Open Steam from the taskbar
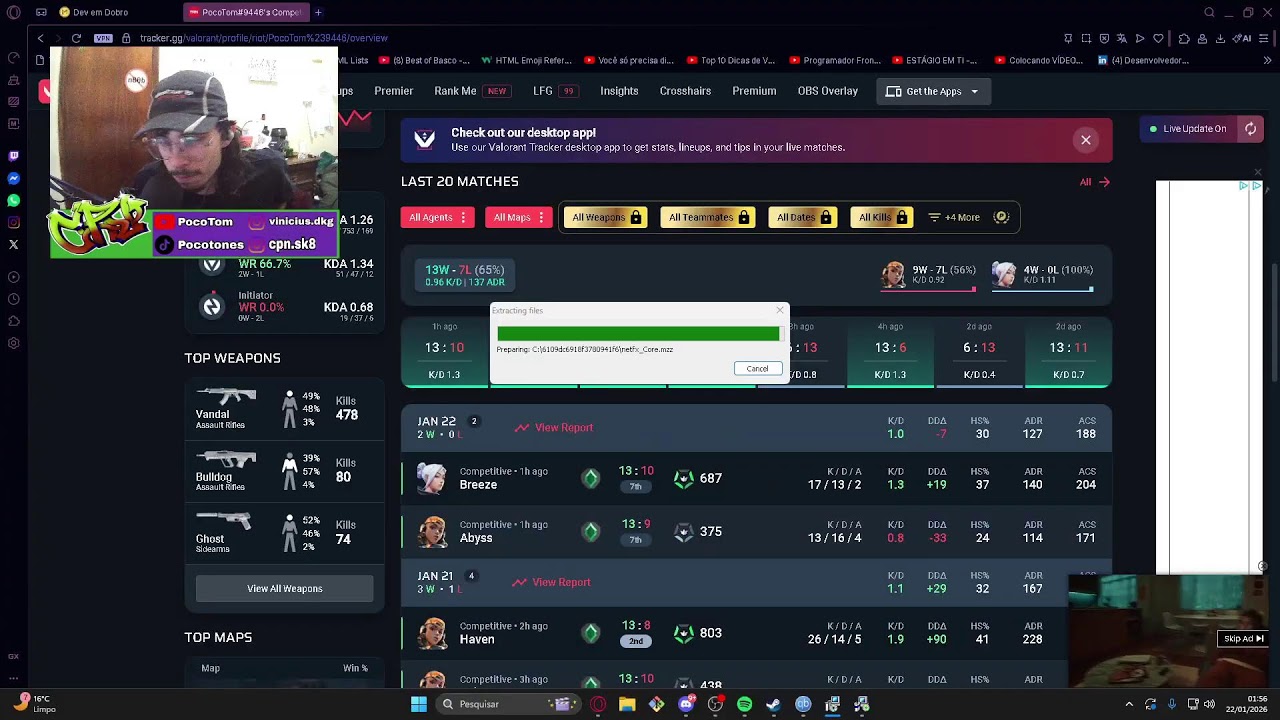 point(773,704)
